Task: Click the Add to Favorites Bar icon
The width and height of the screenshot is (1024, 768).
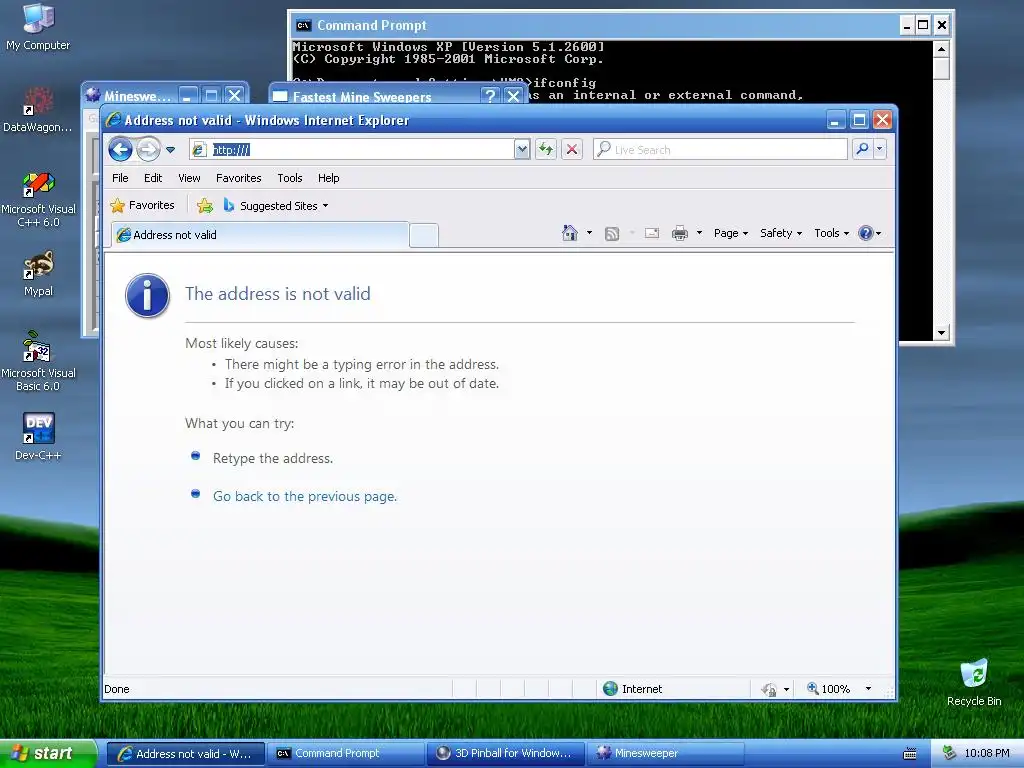Action: [205, 206]
